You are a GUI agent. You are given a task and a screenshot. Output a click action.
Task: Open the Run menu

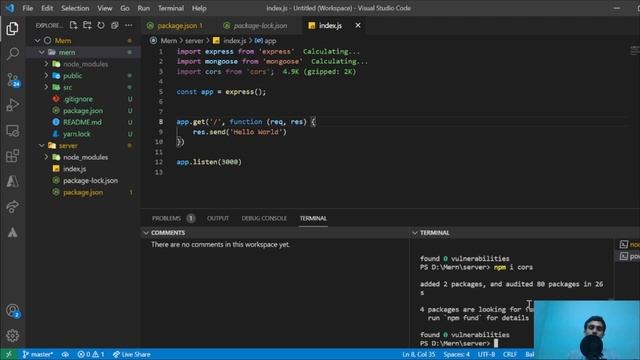(x=143, y=8)
